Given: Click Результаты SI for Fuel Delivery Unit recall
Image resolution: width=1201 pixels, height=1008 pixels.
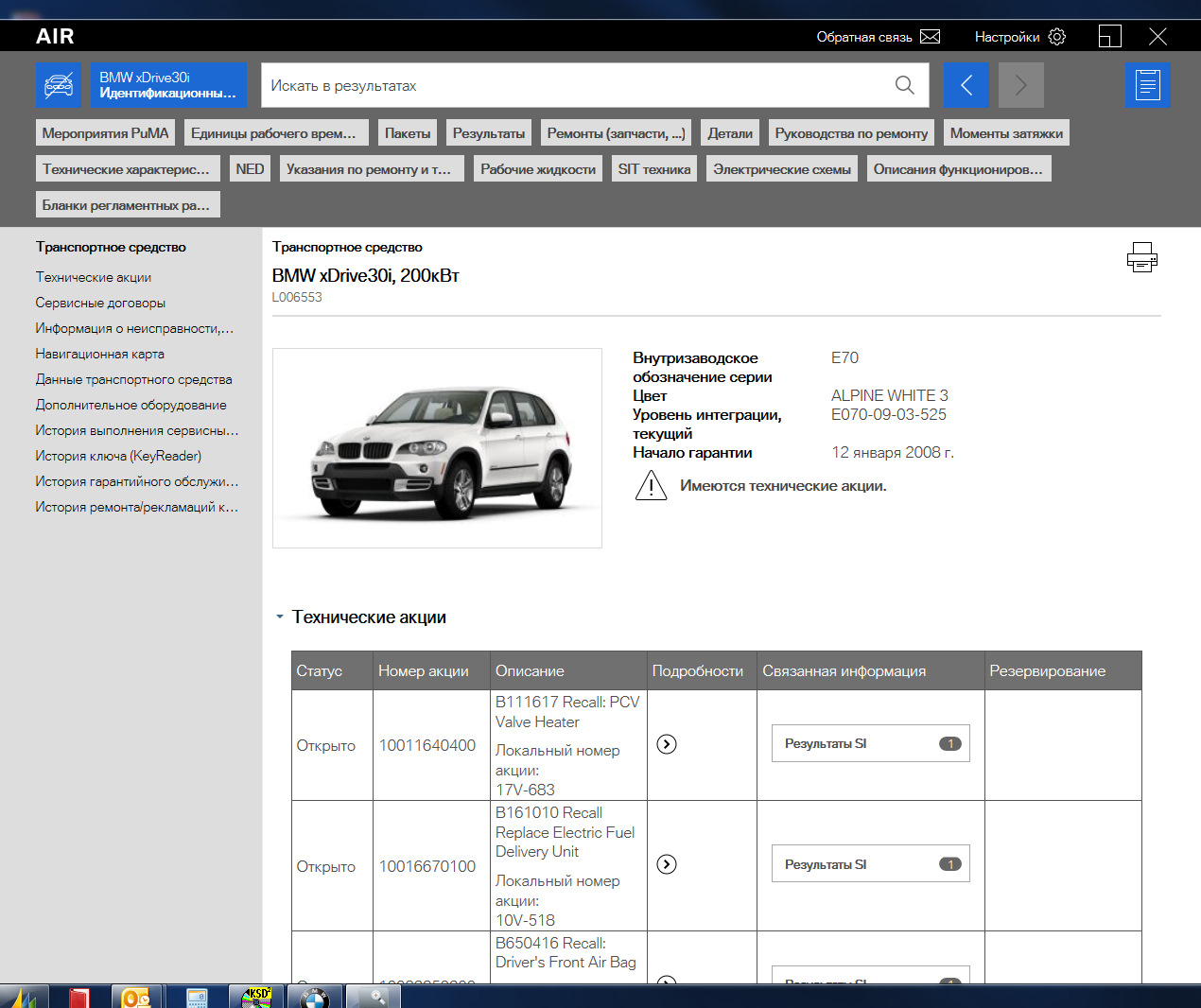Looking at the screenshot, I should [870, 864].
